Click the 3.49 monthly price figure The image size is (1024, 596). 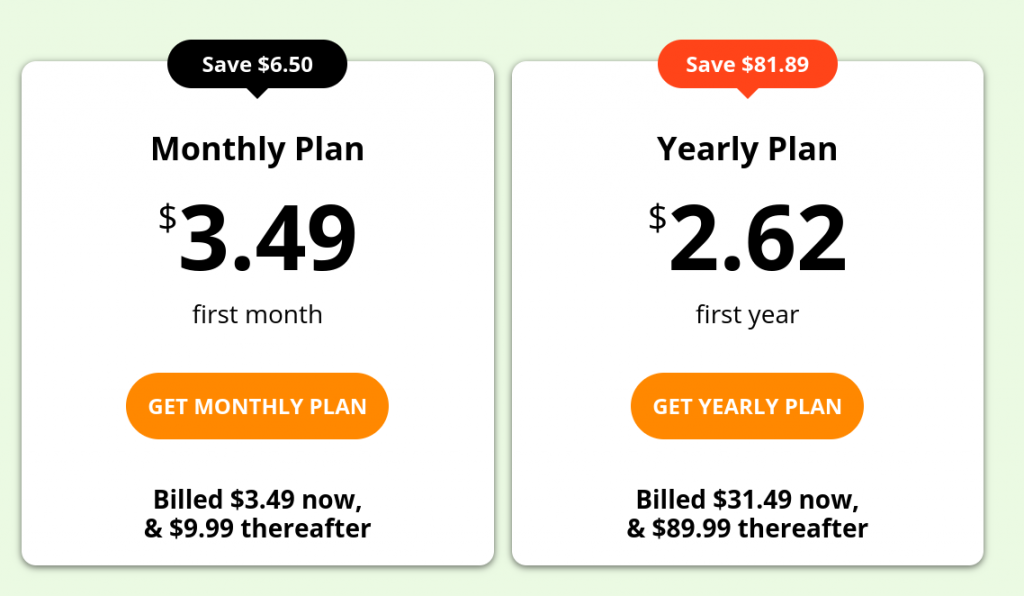[x=267, y=238]
